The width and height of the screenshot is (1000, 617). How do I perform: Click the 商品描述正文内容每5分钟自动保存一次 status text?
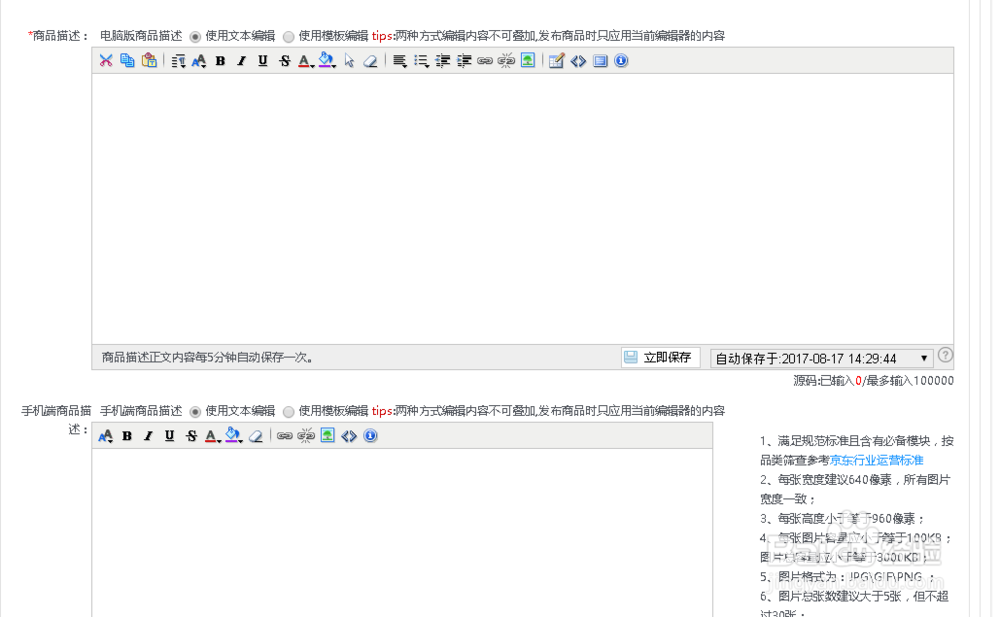(x=207, y=357)
